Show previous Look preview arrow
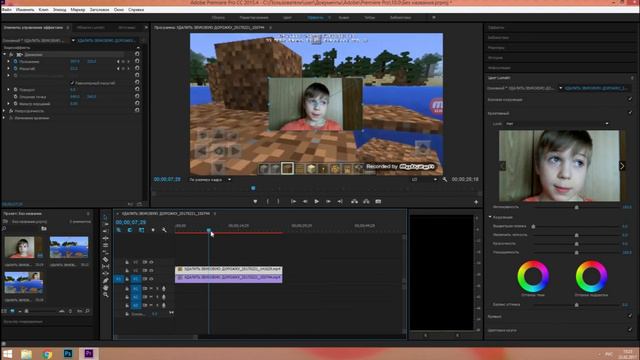640x360 pixels. click(x=502, y=166)
